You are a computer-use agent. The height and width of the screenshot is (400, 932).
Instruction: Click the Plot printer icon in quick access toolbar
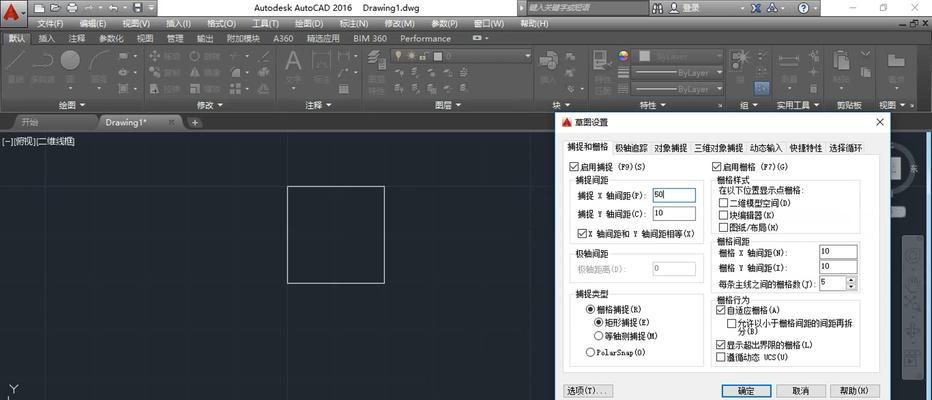72,8
